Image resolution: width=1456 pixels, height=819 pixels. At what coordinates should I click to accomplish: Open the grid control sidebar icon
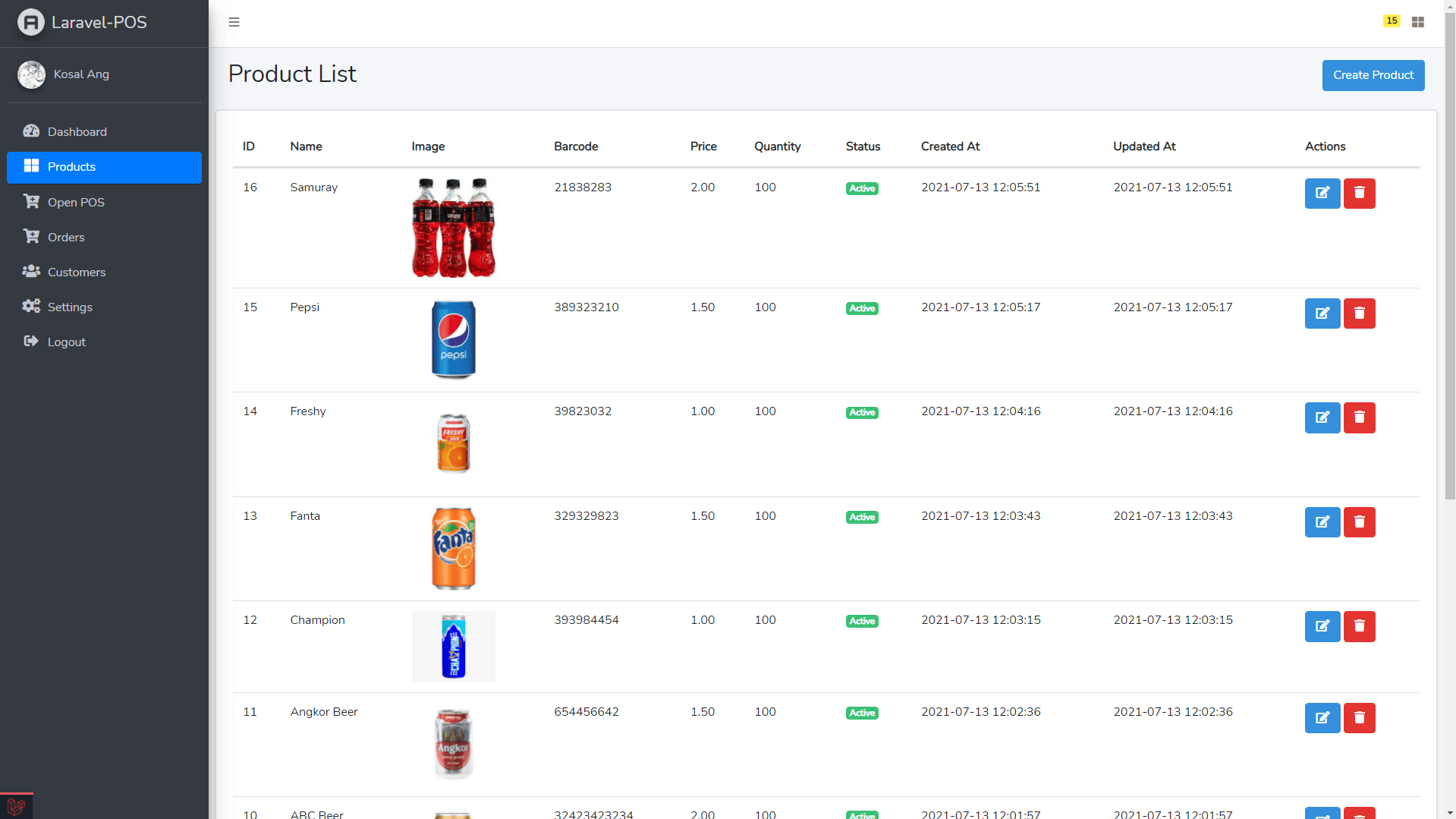[1417, 22]
